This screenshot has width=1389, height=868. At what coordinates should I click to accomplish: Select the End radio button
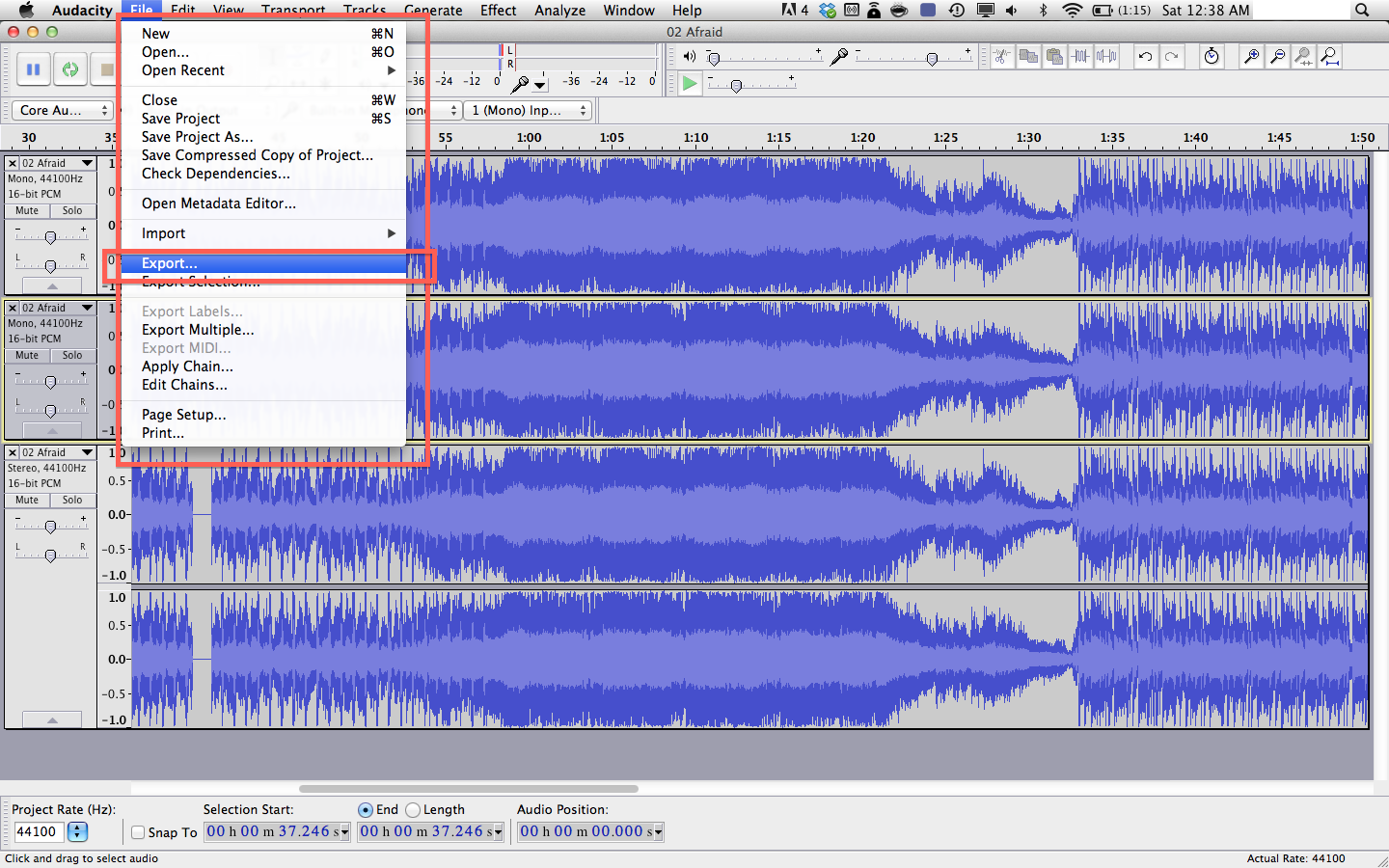pyautogui.click(x=366, y=810)
